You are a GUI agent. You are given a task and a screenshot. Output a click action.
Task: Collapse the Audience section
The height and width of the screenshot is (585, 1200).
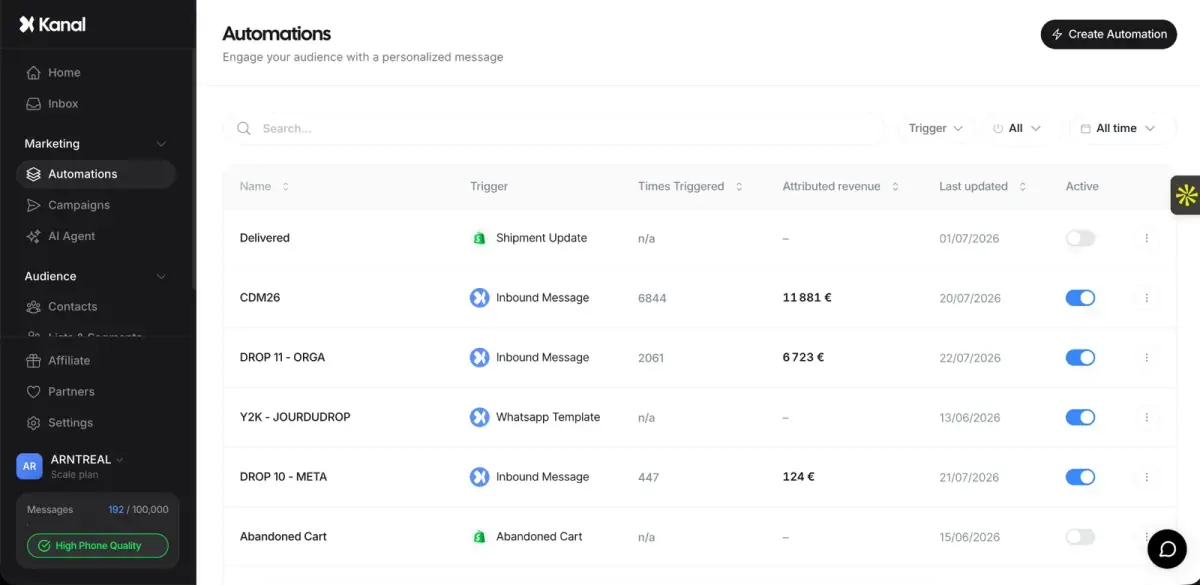pos(161,276)
